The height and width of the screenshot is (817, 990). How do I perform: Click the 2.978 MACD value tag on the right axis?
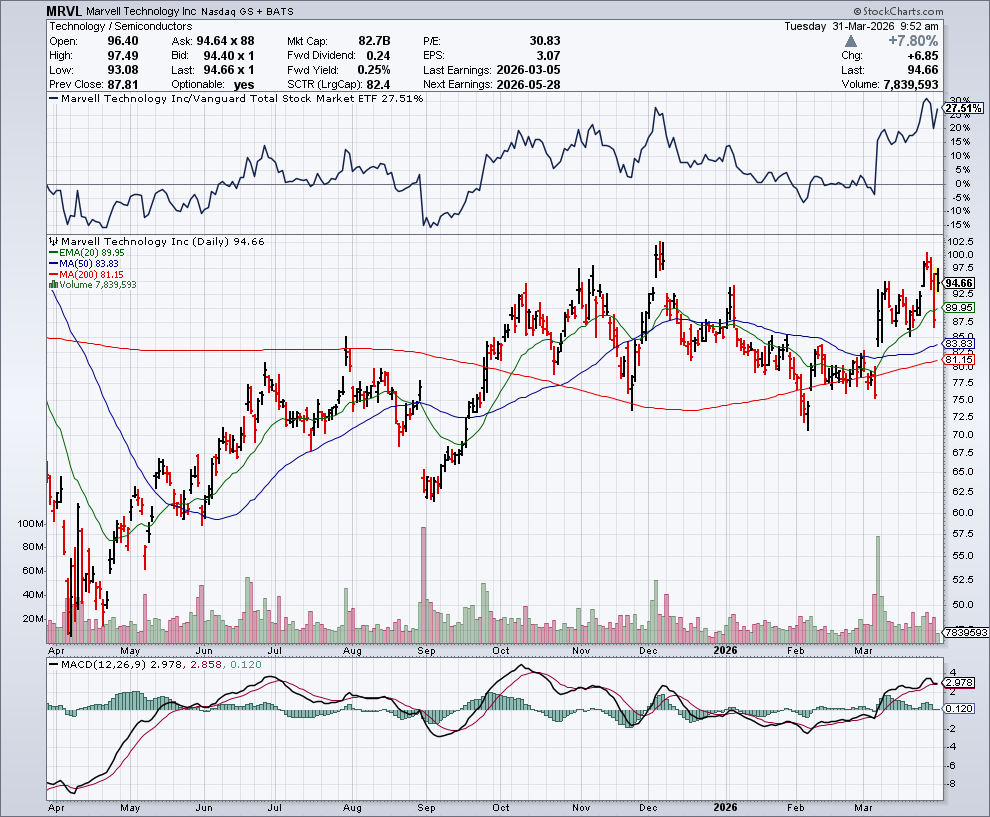pos(958,682)
